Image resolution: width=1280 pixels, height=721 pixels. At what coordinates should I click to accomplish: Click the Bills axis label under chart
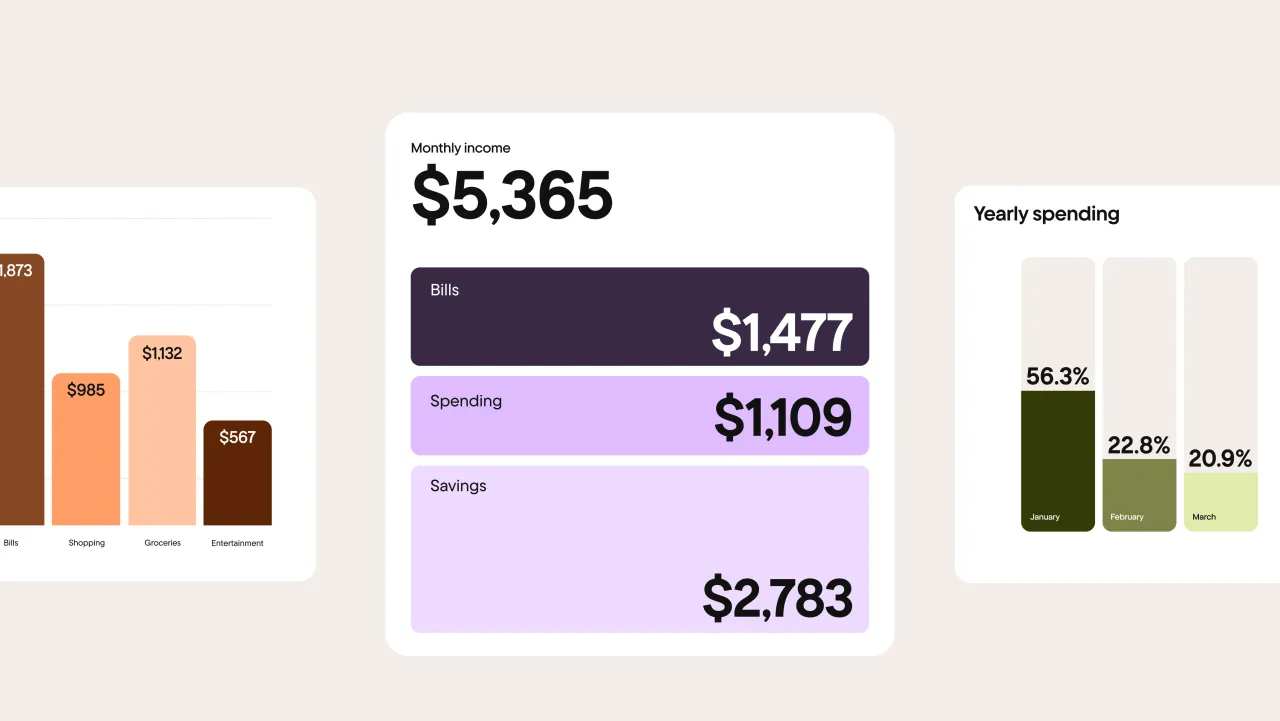[11, 543]
